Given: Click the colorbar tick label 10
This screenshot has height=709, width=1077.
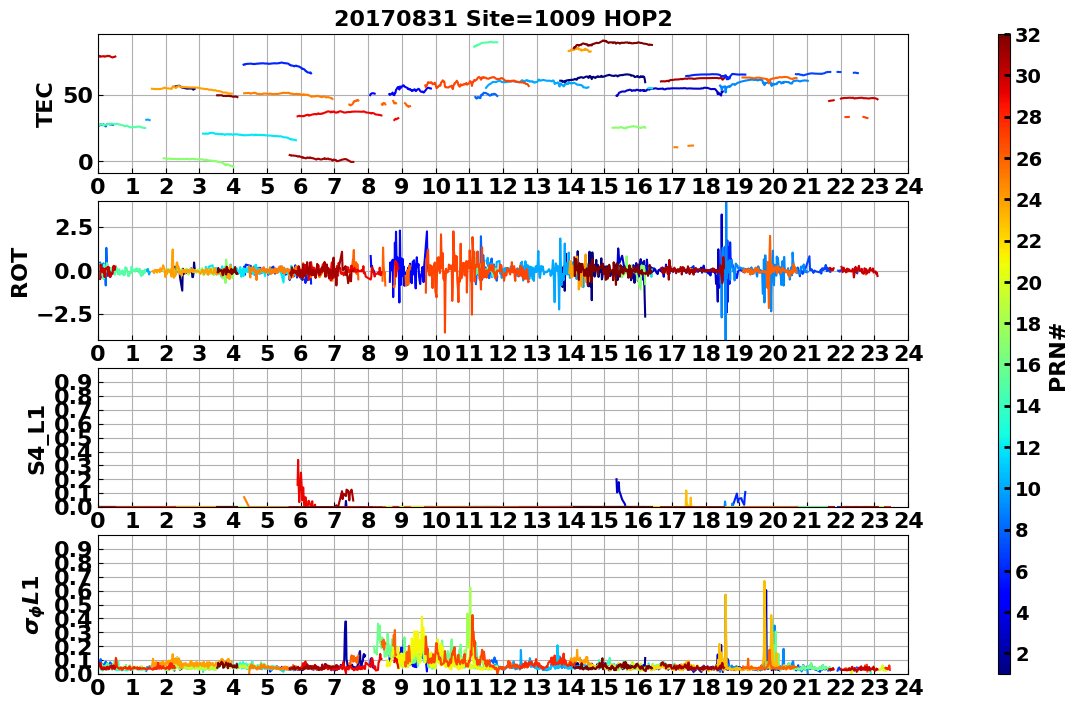Looking at the screenshot, I should [x=1028, y=489].
